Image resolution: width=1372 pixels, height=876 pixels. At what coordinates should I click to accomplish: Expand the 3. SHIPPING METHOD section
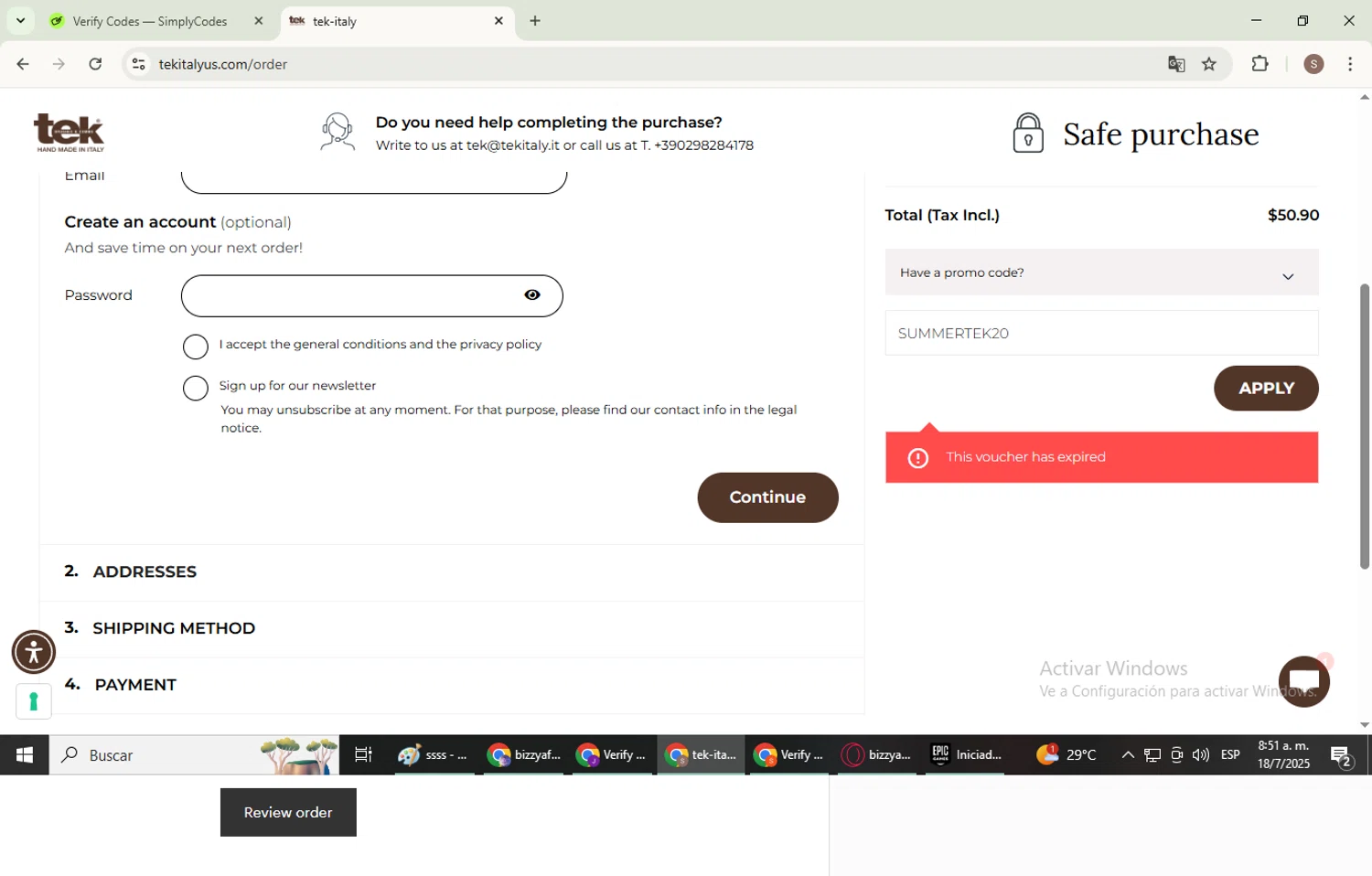452,628
